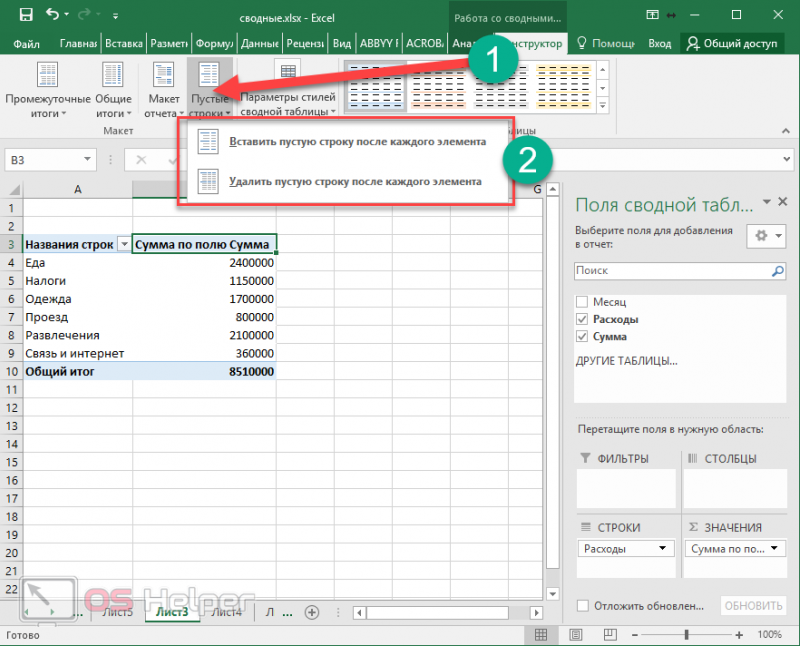Collapse the ribbon with the chevron
Image resolution: width=800 pixels, height=646 pixels.
click(x=785, y=131)
